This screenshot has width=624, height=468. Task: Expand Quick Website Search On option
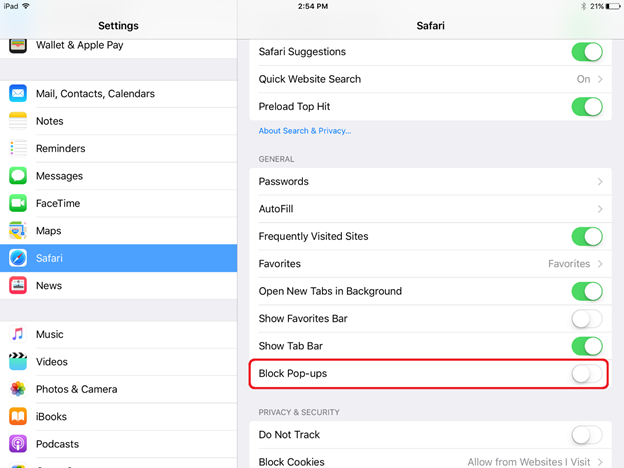(x=590, y=79)
